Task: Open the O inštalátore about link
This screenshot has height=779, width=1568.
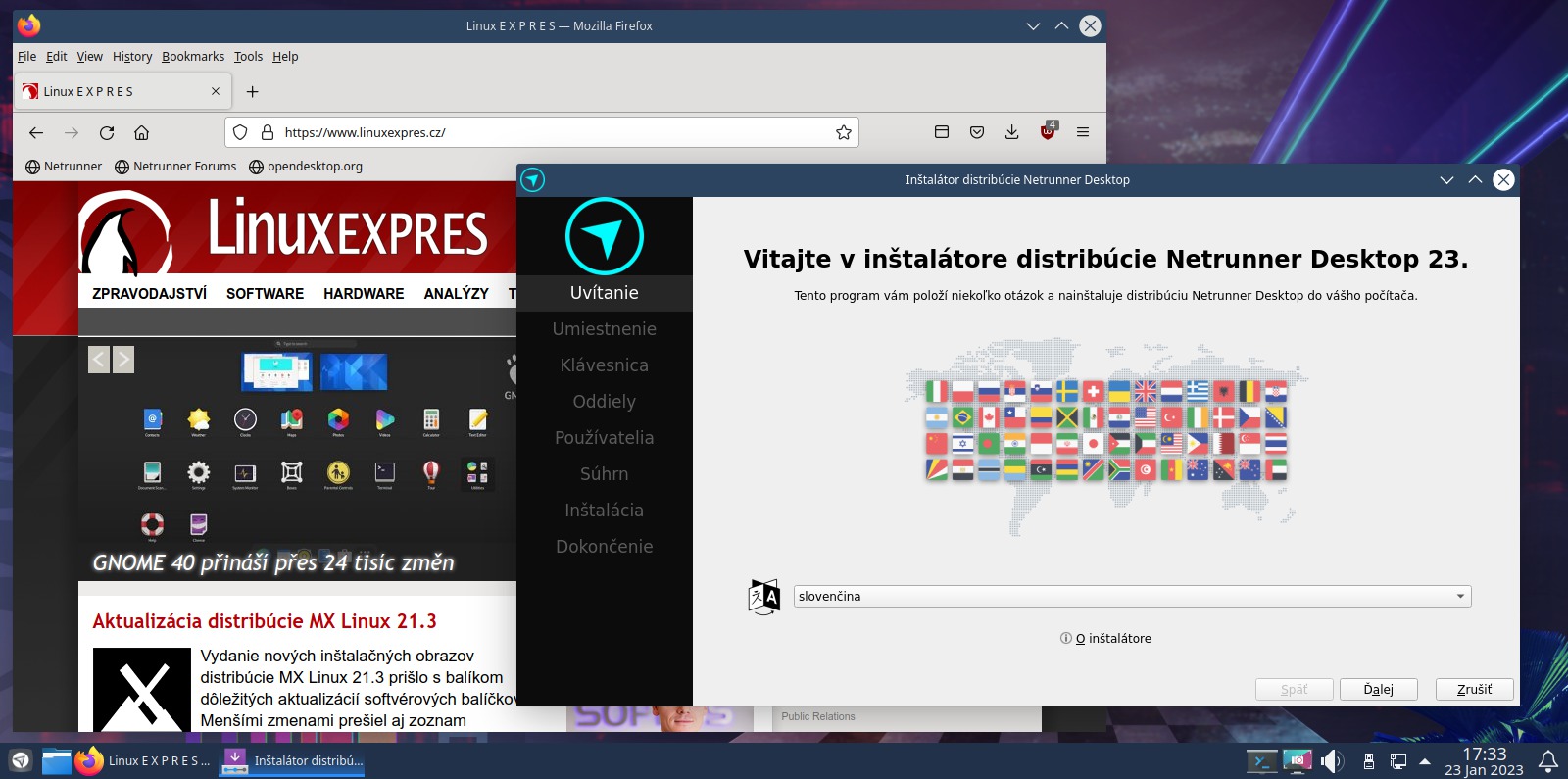Action: pos(1105,638)
